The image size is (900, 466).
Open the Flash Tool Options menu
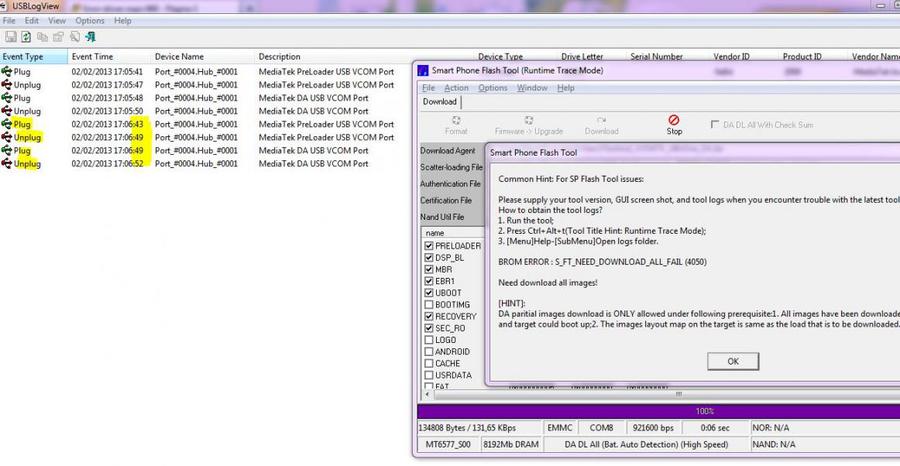[492, 88]
